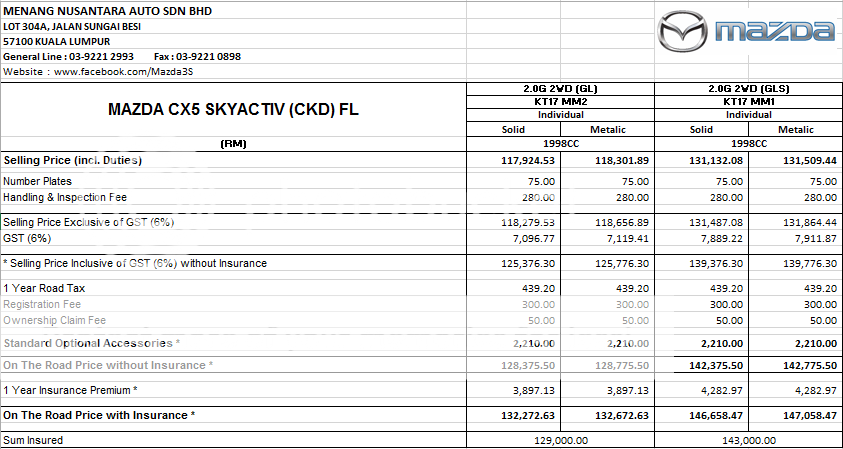
Task: Click the Standard Optional Accessories row label
Action: [x=92, y=343]
